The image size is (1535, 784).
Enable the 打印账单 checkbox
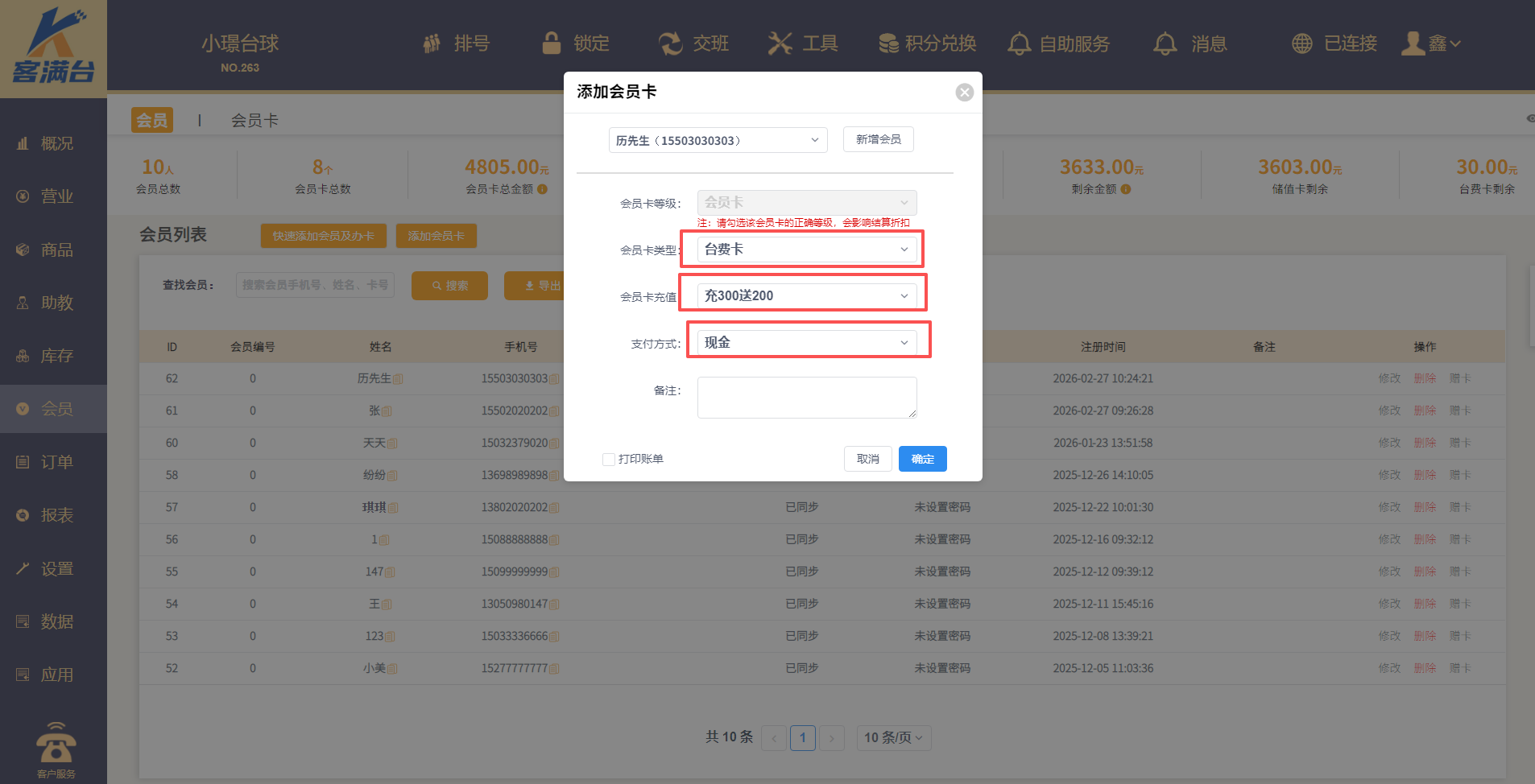tap(609, 460)
